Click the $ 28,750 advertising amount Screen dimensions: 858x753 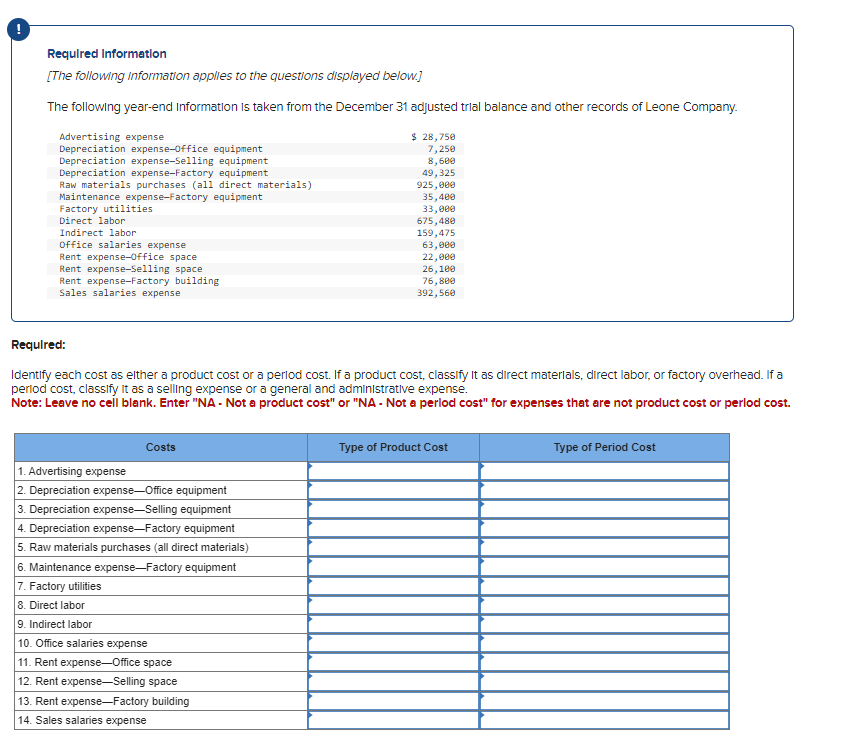[433, 137]
